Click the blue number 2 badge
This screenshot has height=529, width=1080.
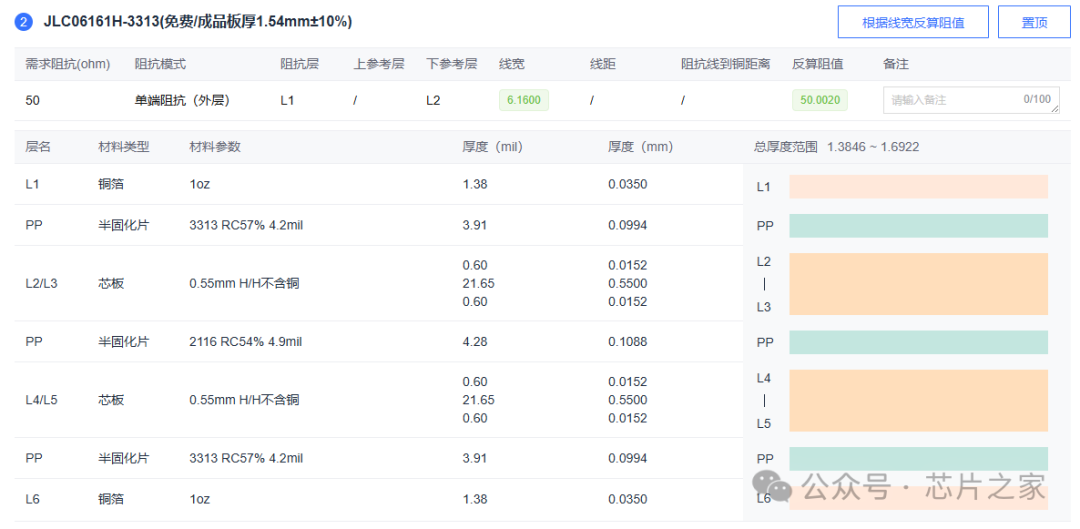[23, 22]
